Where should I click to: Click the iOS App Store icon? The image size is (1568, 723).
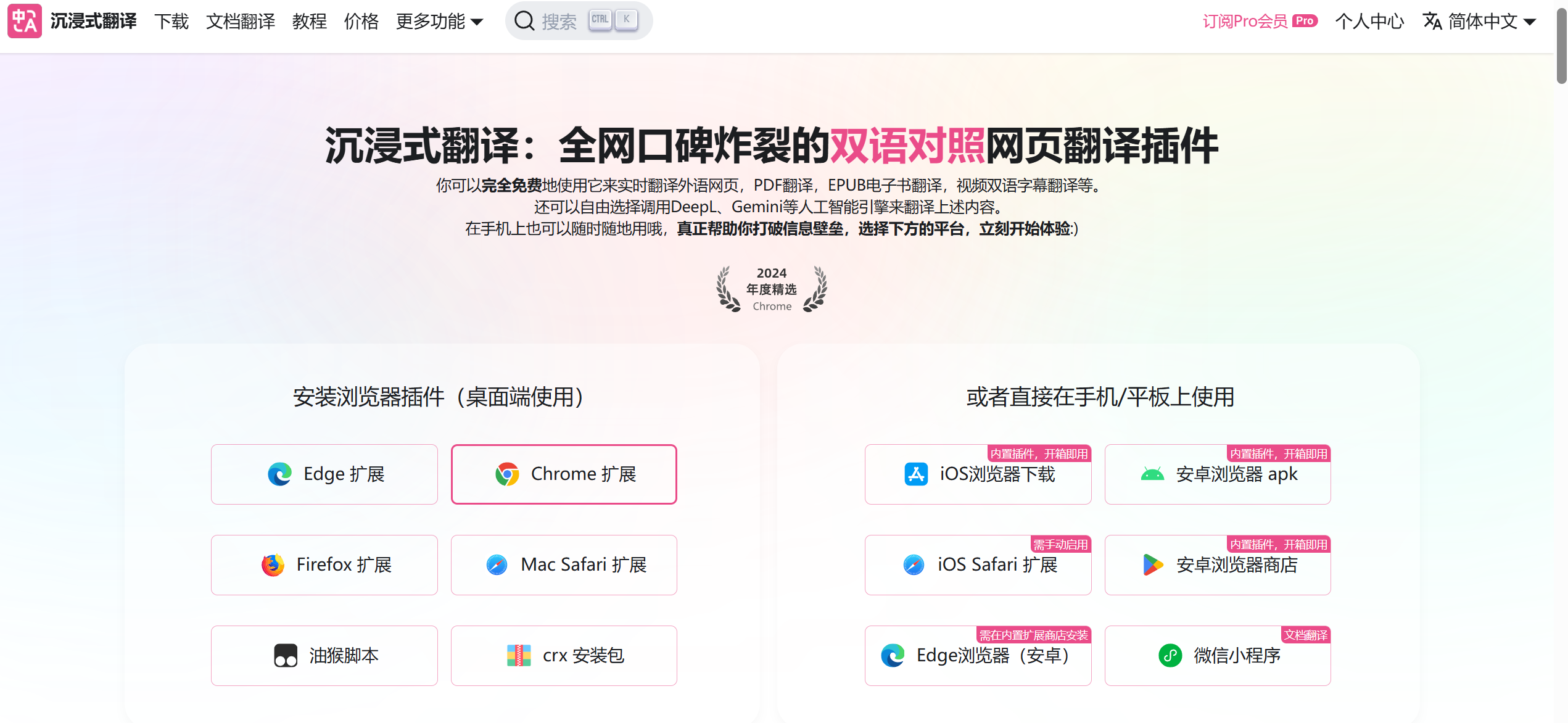tap(916, 474)
